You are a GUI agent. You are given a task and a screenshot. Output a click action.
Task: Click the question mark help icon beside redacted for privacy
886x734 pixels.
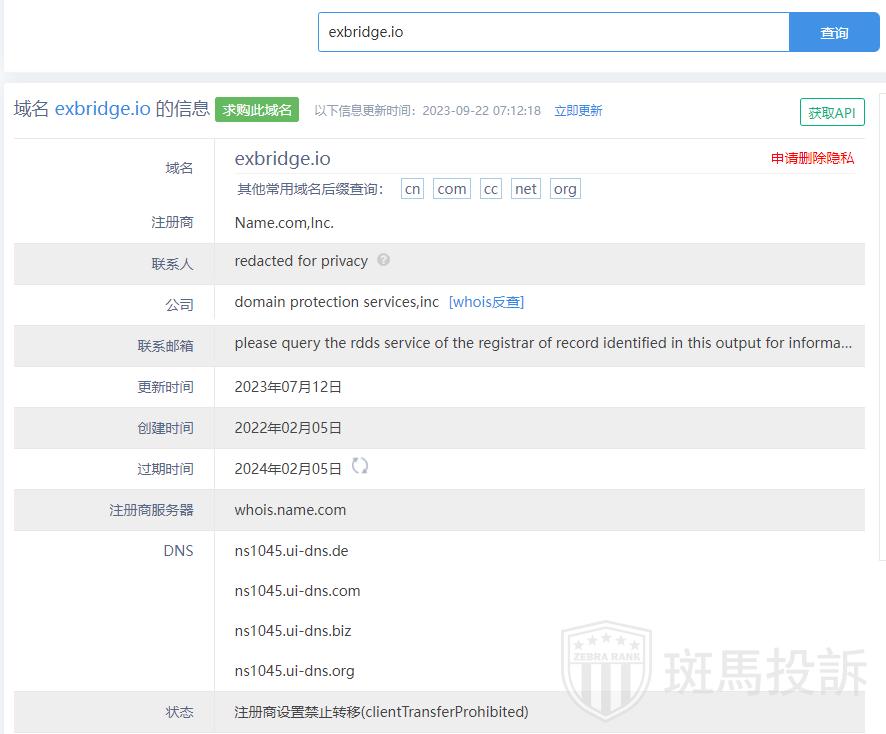[384, 260]
